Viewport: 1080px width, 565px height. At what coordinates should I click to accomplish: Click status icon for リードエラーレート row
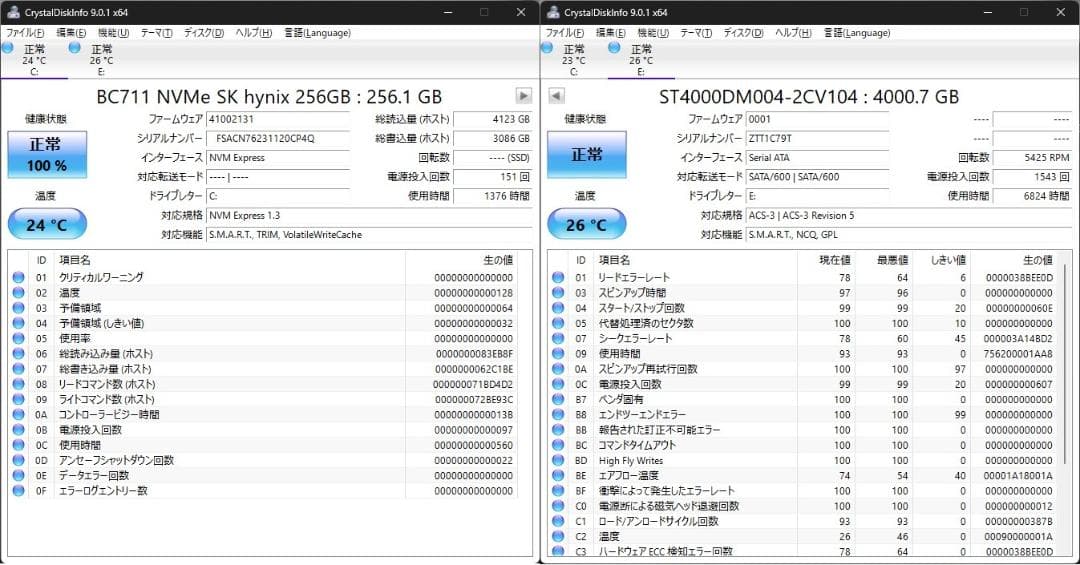tap(558, 278)
